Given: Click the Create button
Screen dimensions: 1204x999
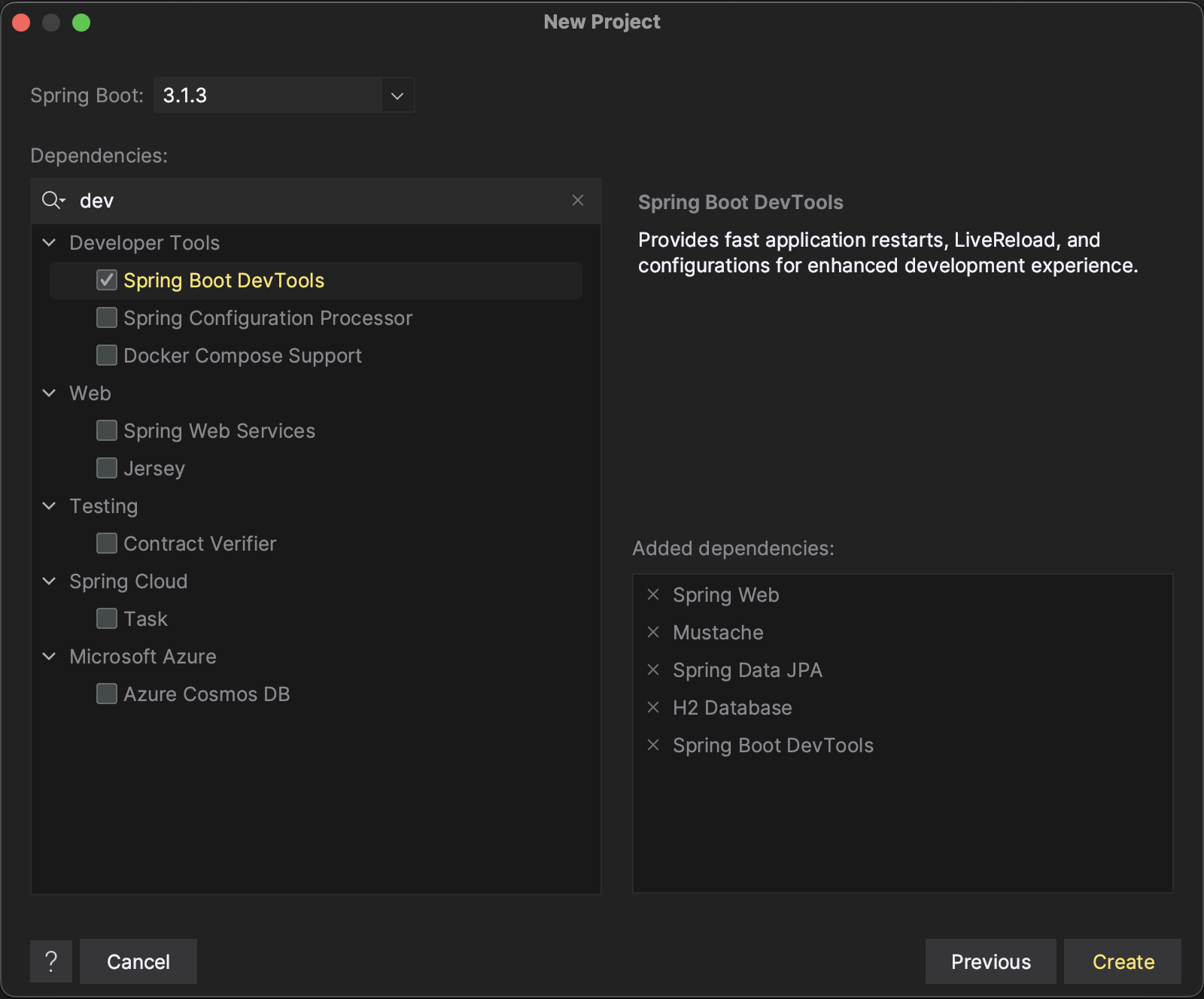Looking at the screenshot, I should coord(1123,961).
